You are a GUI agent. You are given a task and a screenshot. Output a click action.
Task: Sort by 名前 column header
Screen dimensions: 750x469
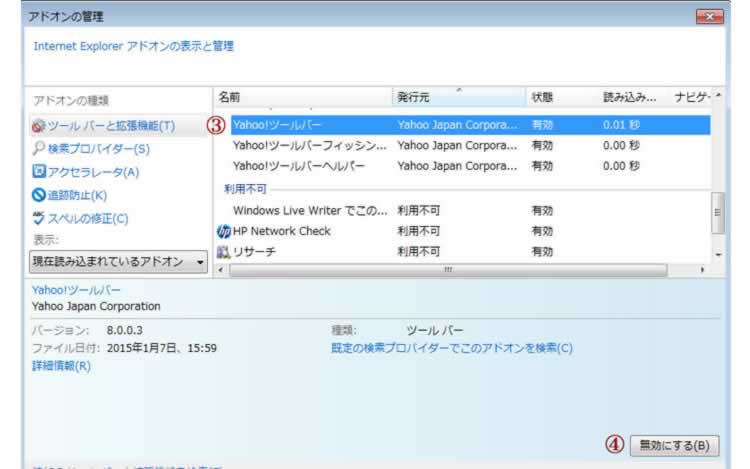[x=303, y=98]
